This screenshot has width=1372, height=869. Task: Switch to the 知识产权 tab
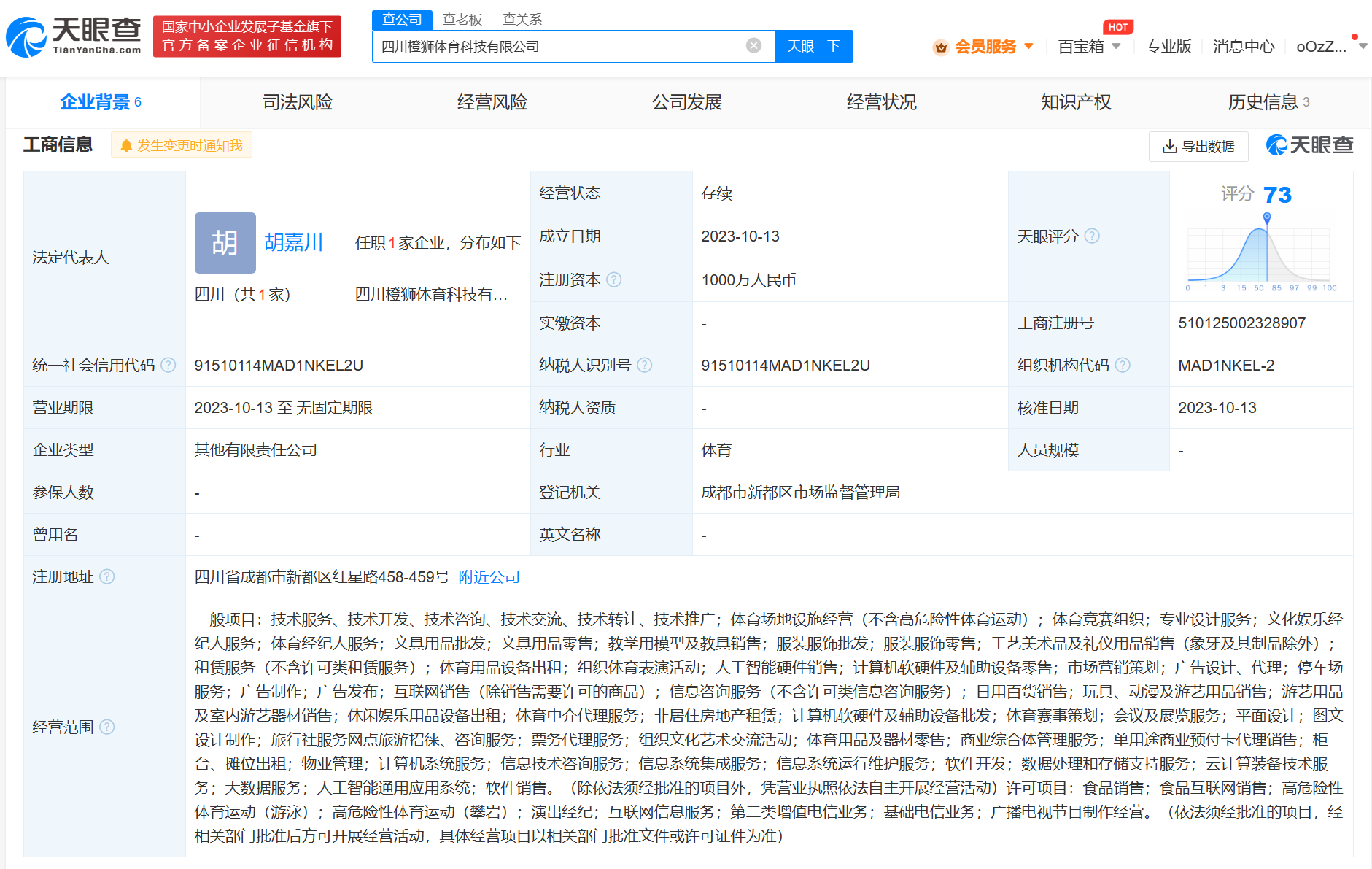point(1076,102)
